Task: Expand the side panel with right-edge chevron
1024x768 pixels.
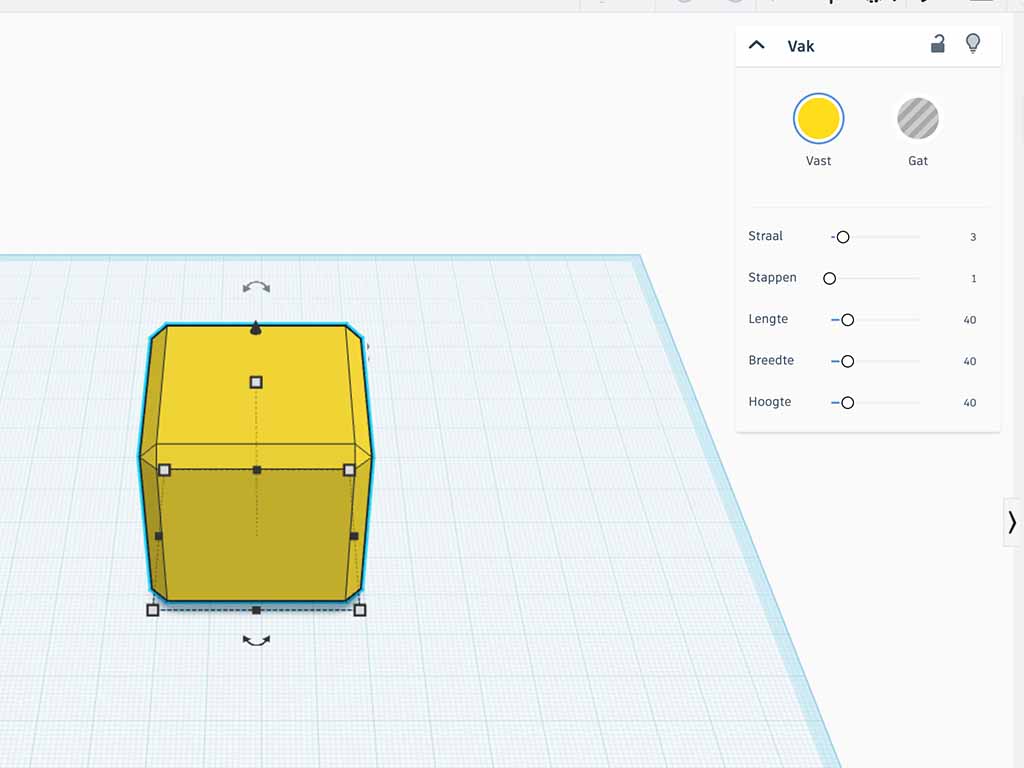Action: [x=1012, y=522]
